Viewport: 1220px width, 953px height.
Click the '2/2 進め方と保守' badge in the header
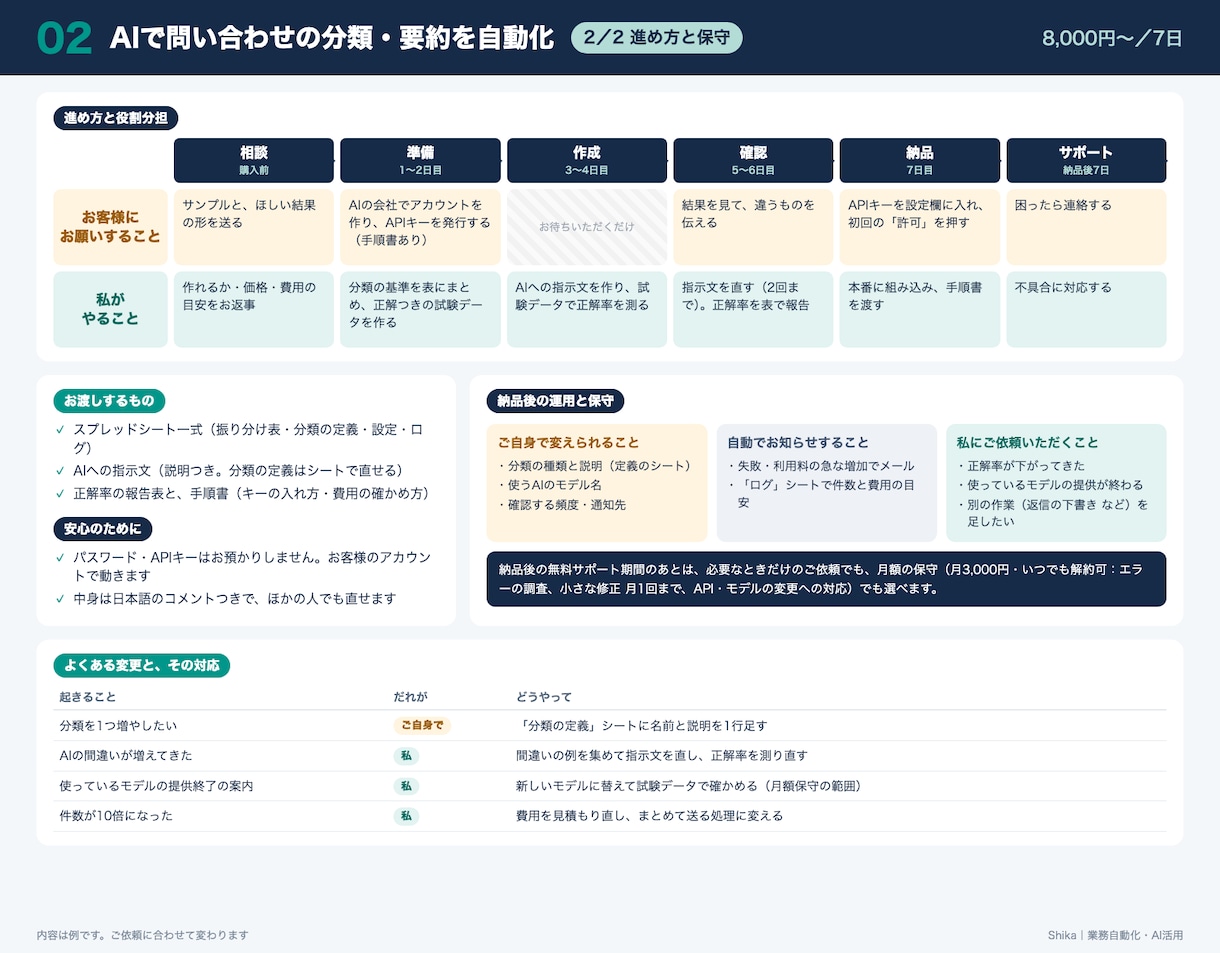tap(656, 38)
